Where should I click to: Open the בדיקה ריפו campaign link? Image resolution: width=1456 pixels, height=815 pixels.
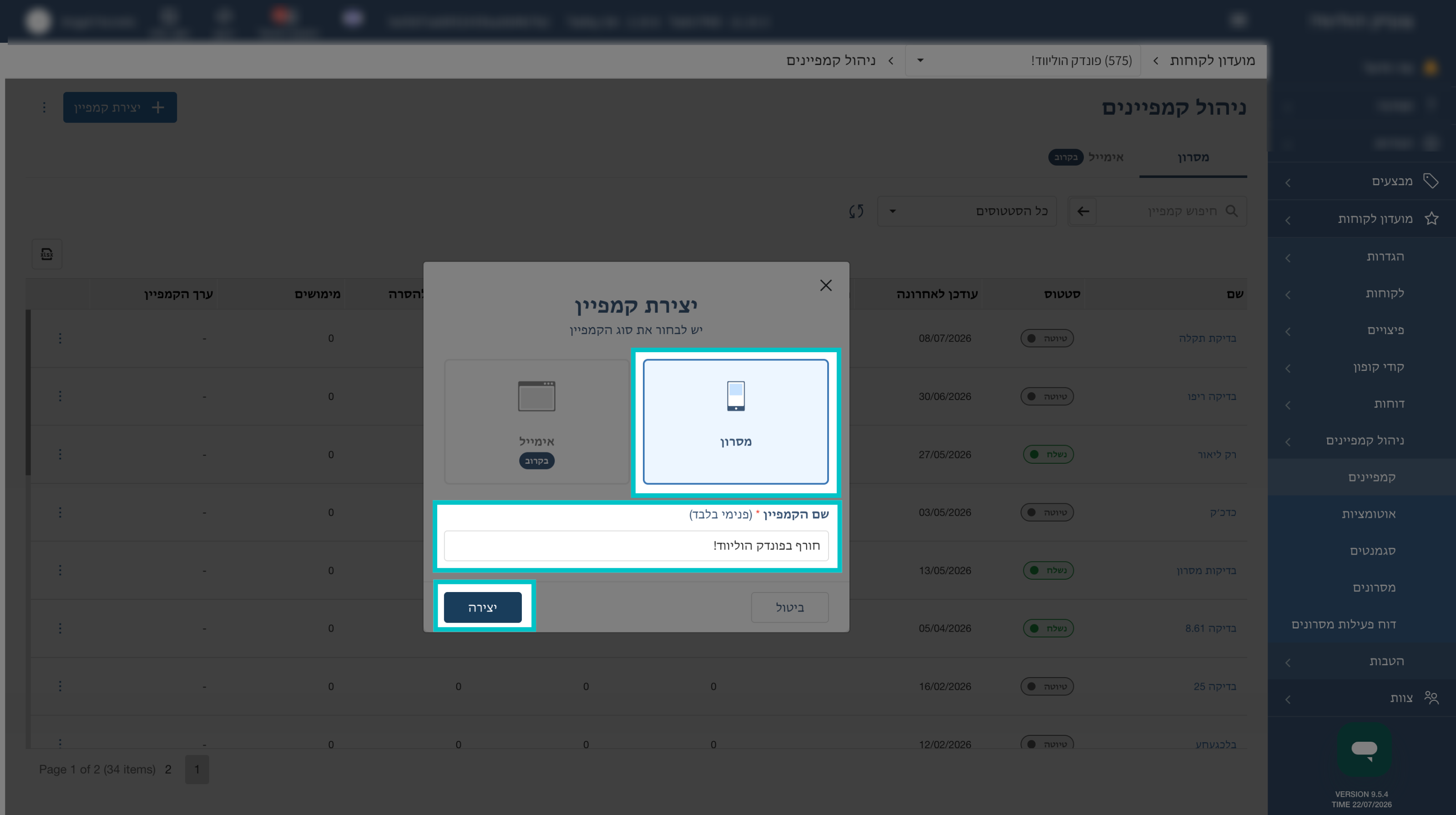(1212, 397)
